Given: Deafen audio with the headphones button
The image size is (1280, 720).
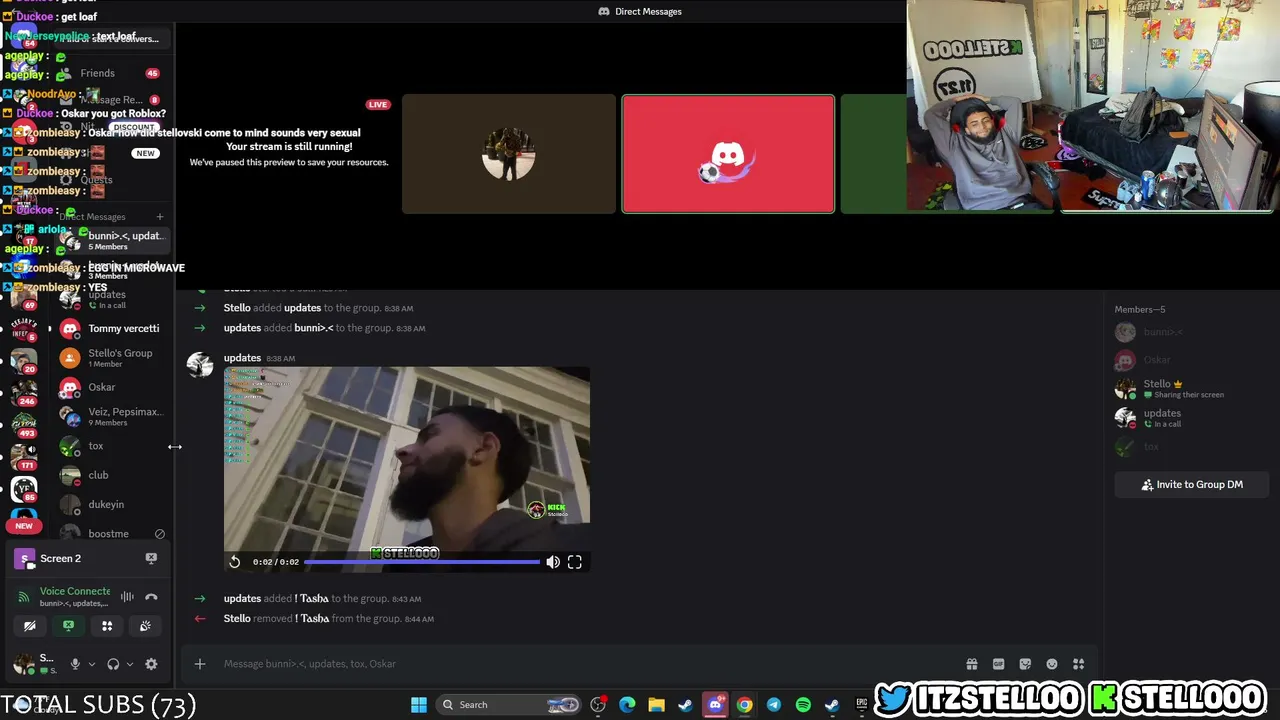Looking at the screenshot, I should click(x=113, y=664).
